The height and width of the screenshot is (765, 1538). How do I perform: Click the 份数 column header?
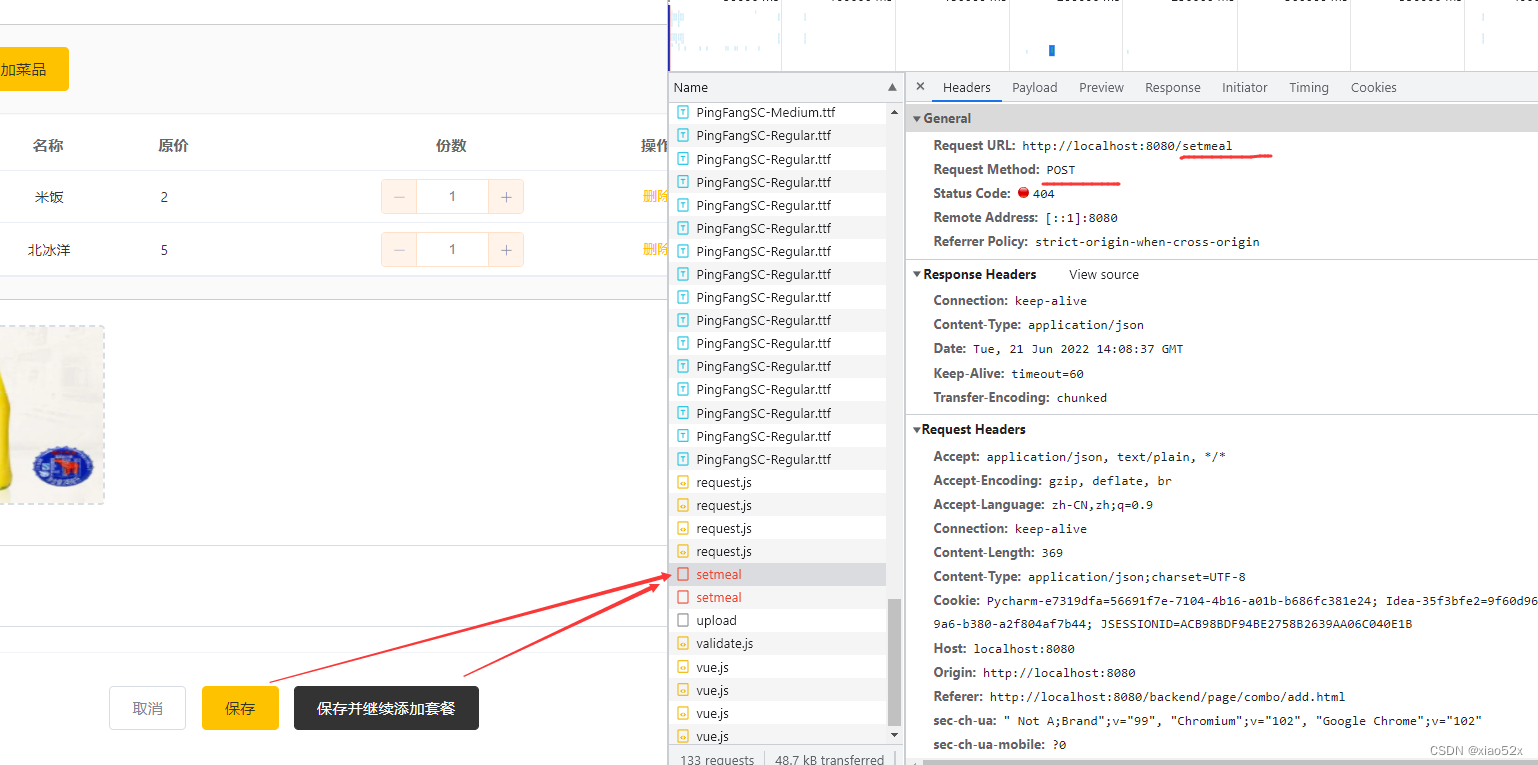(x=451, y=146)
